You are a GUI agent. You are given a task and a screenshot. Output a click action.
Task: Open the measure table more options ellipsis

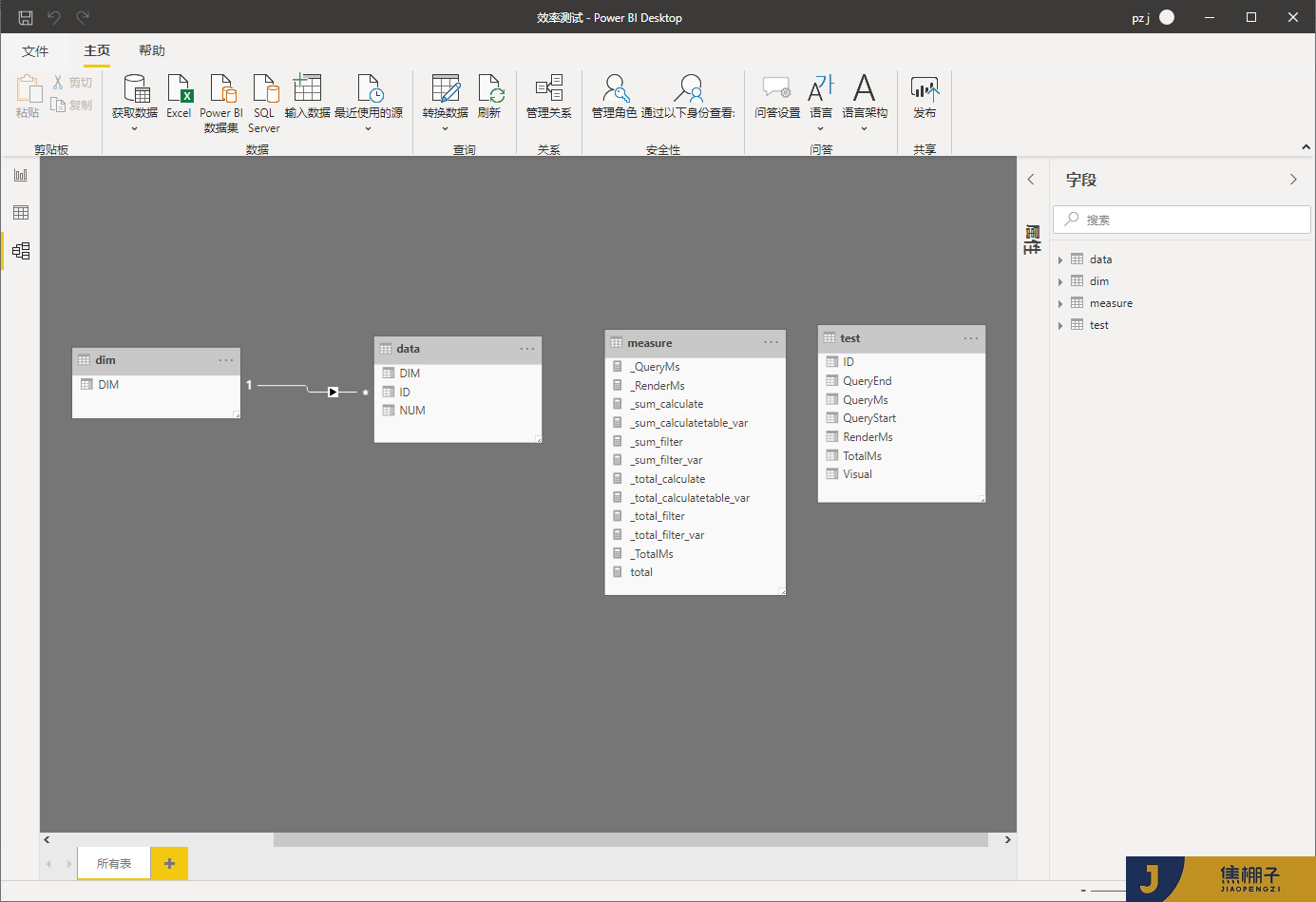(x=772, y=343)
